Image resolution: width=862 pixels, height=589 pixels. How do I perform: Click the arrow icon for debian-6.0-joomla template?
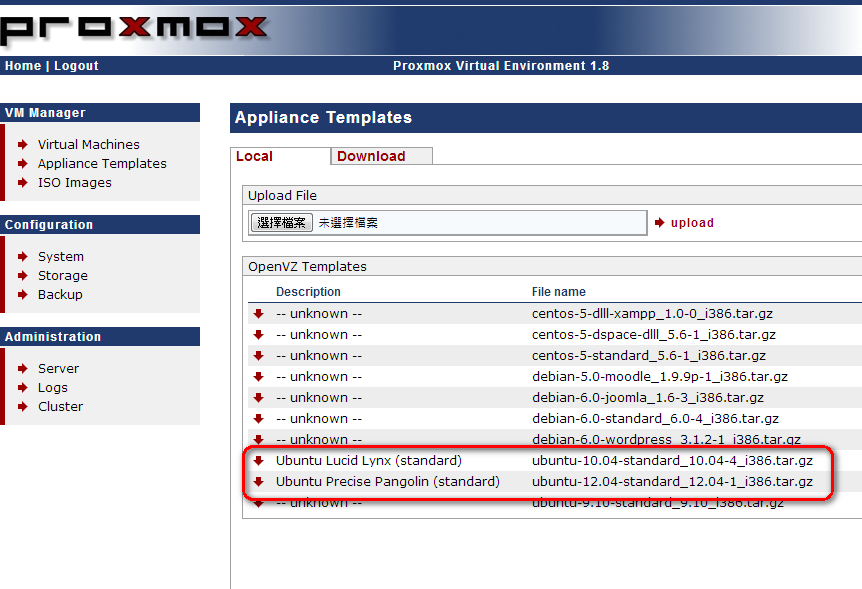(258, 398)
